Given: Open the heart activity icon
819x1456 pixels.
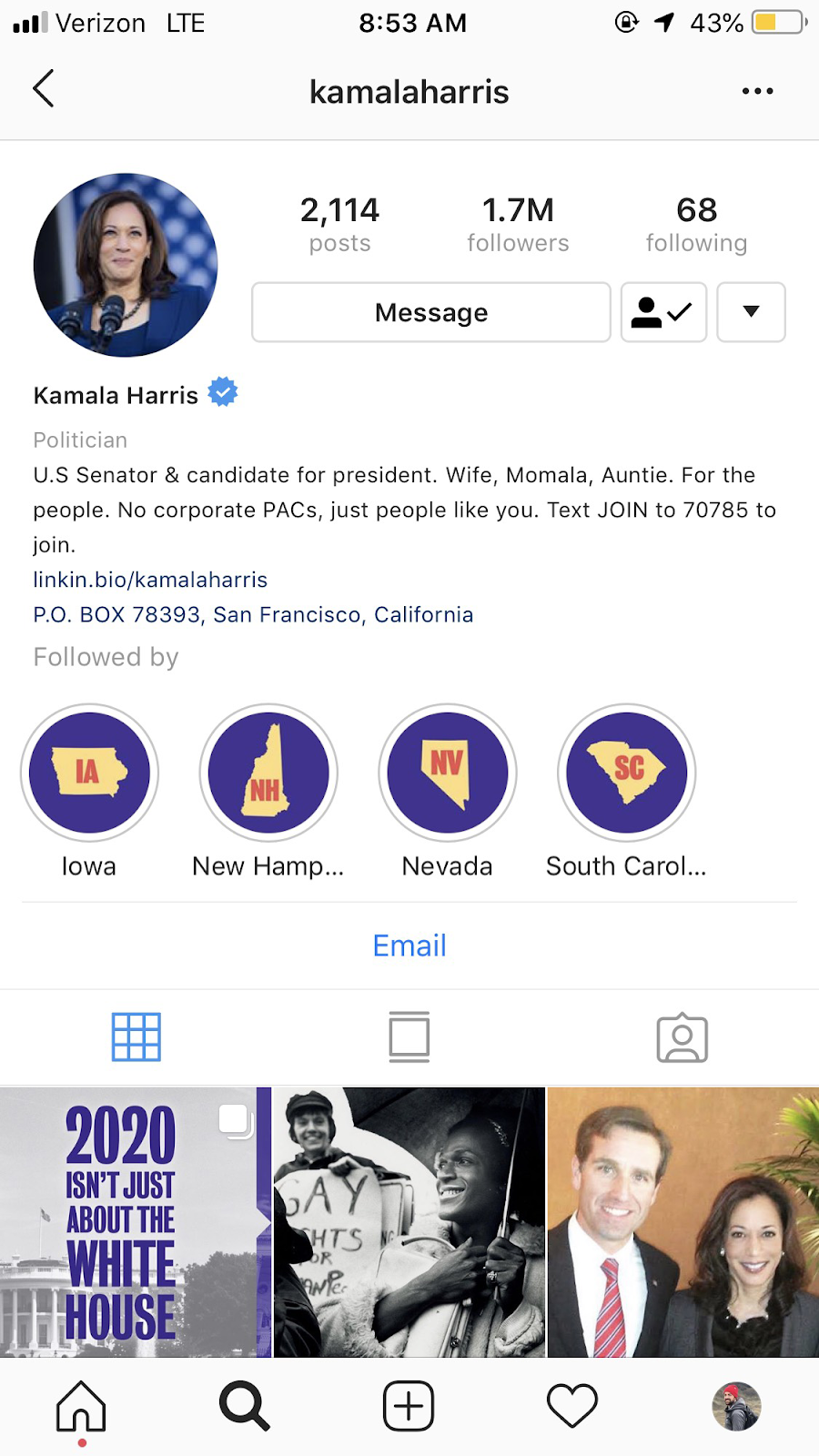Looking at the screenshot, I should click(572, 1407).
